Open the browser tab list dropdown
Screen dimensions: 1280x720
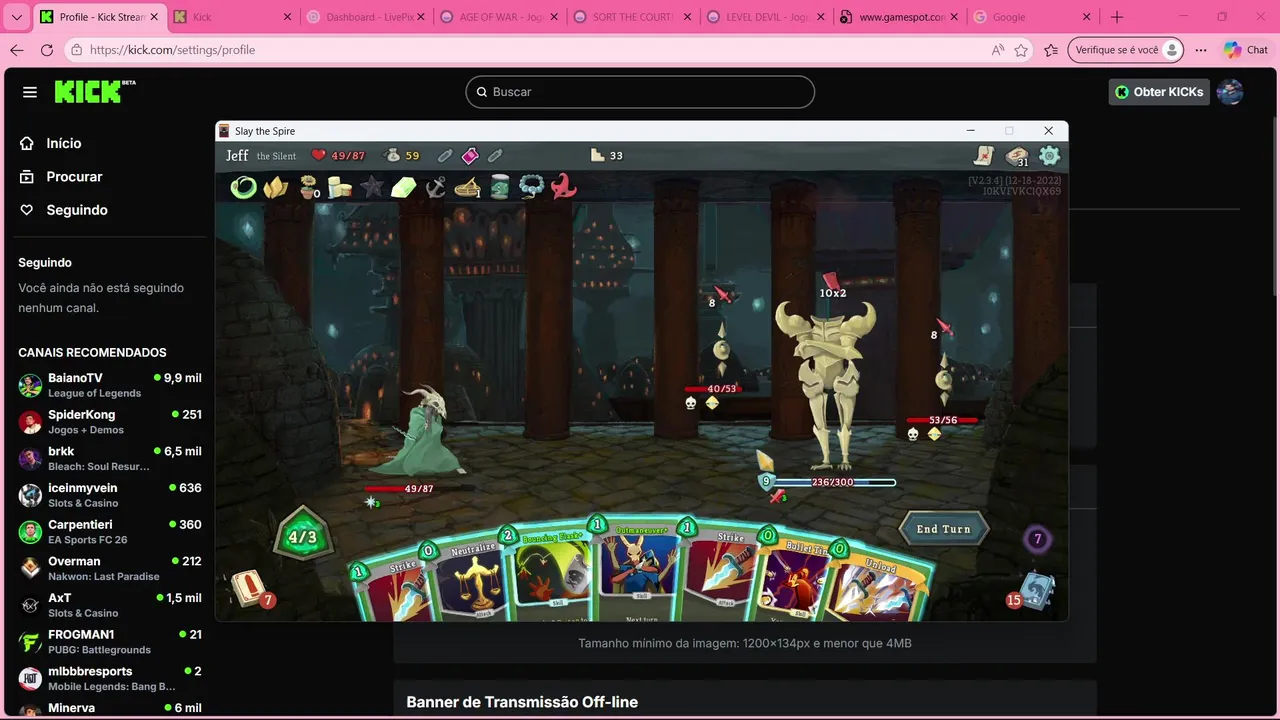[16, 17]
